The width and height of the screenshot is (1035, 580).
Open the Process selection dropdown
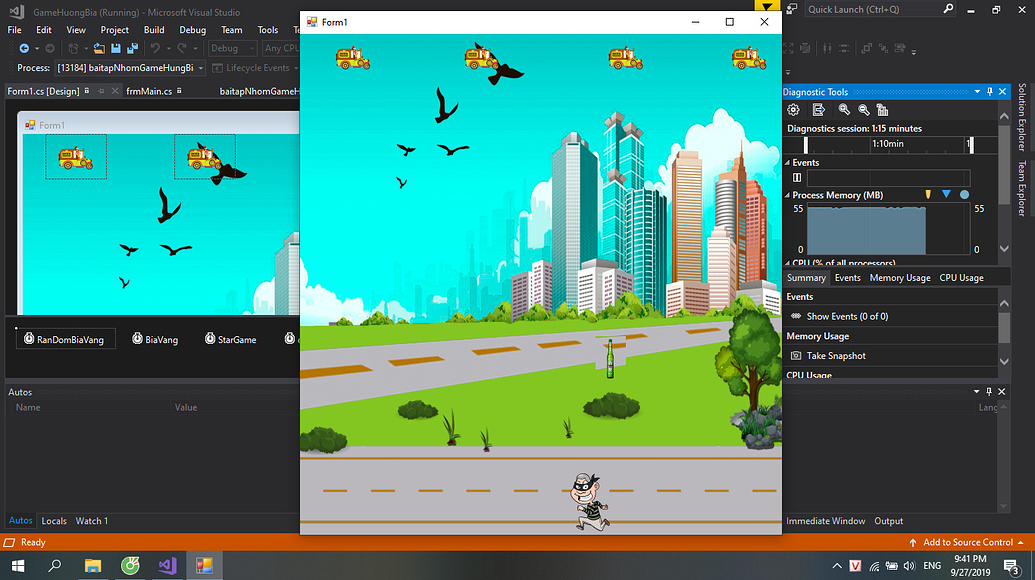(x=201, y=68)
